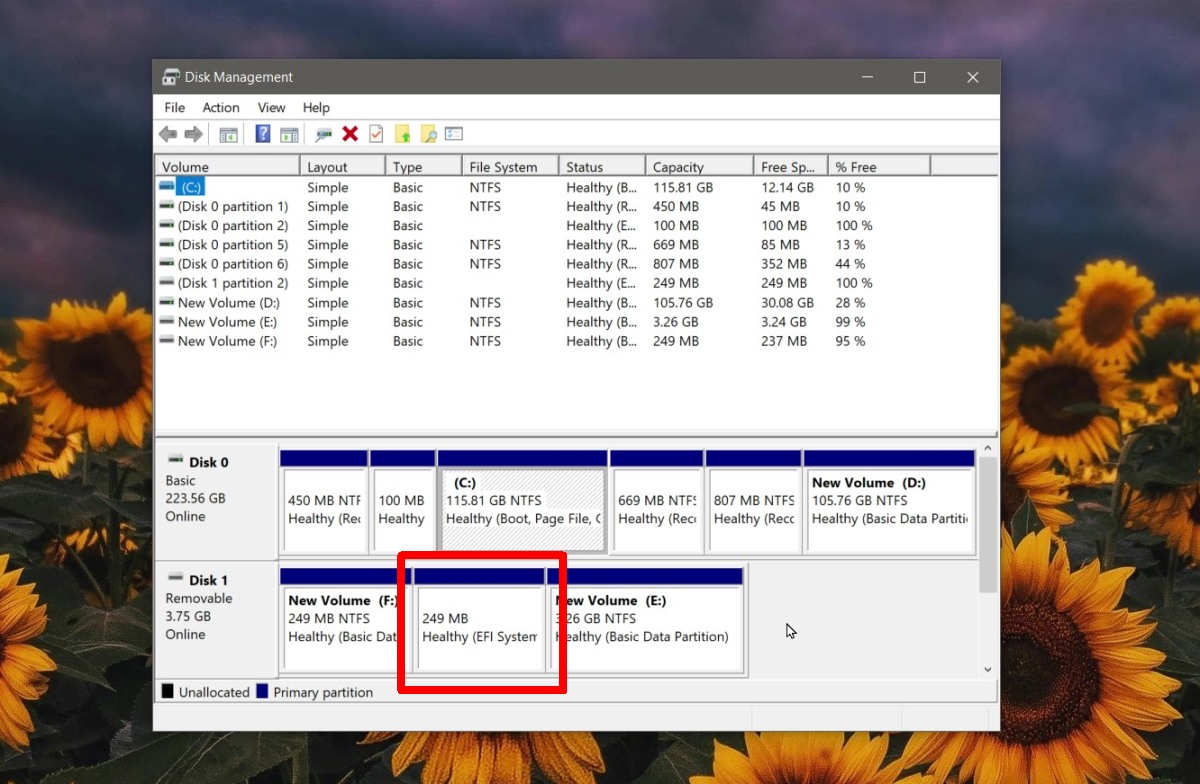Click the Forward navigation arrow icon
This screenshot has height=784, width=1200.
(193, 134)
